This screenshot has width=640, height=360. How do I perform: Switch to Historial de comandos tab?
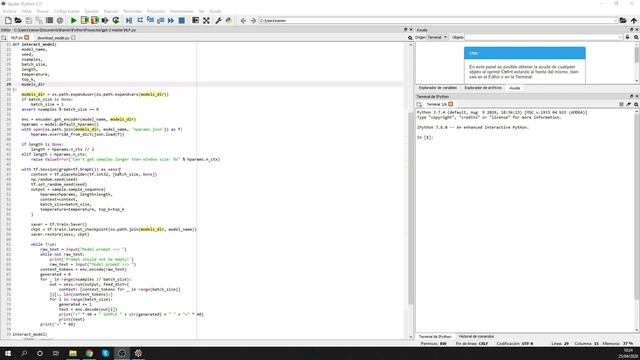tap(476, 336)
